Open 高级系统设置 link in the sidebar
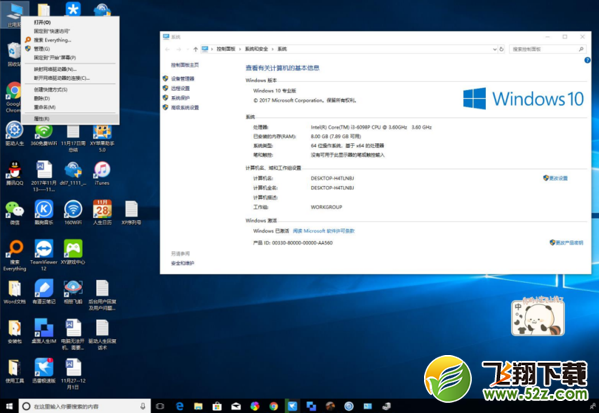599x413 pixels. coord(185,107)
